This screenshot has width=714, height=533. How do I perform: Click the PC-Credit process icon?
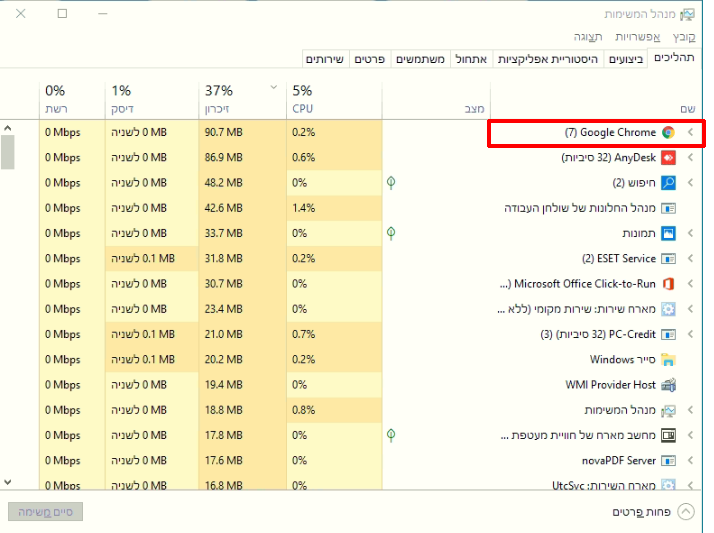[x=668, y=334]
